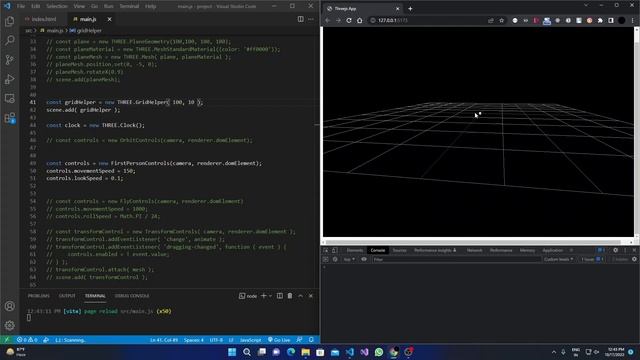Screen dimensions: 640x360
Task: Click the browser back arrow
Action: (327, 20)
